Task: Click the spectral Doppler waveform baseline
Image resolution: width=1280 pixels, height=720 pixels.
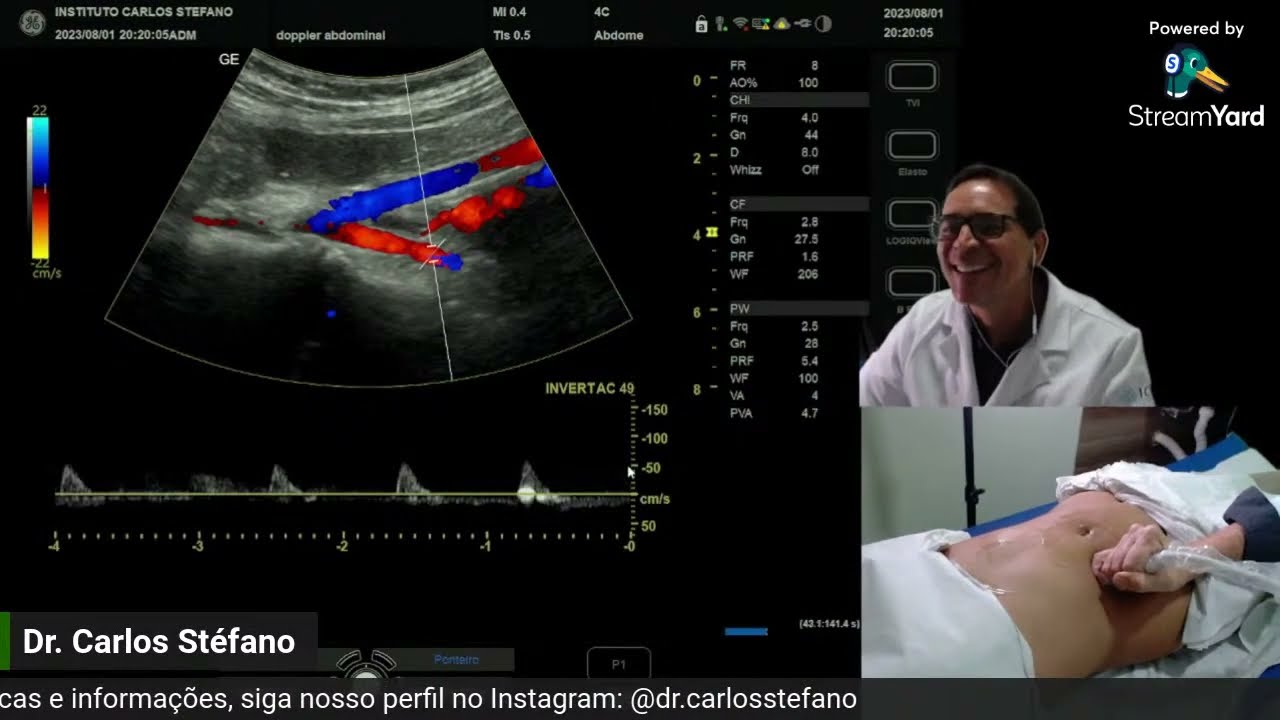Action: (345, 494)
